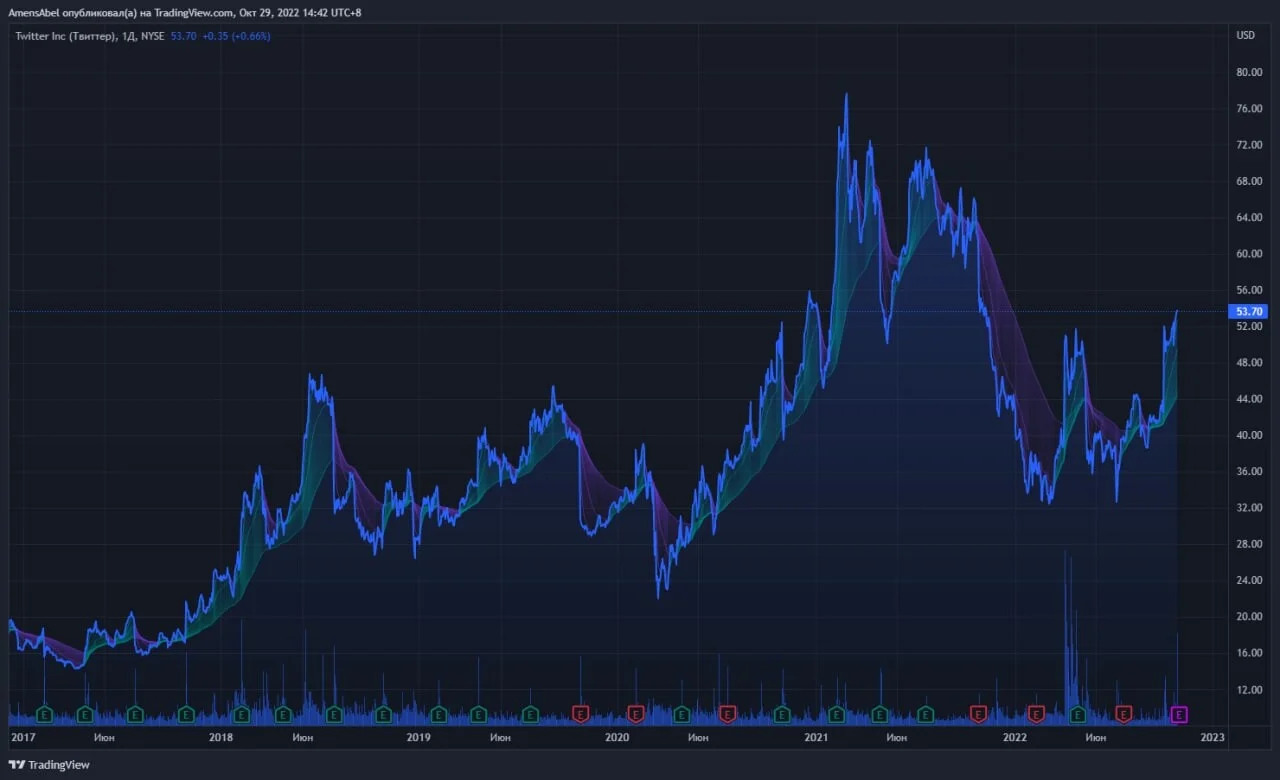Click the 2020 label on the time axis
Image resolution: width=1280 pixels, height=780 pixels.
coord(617,738)
